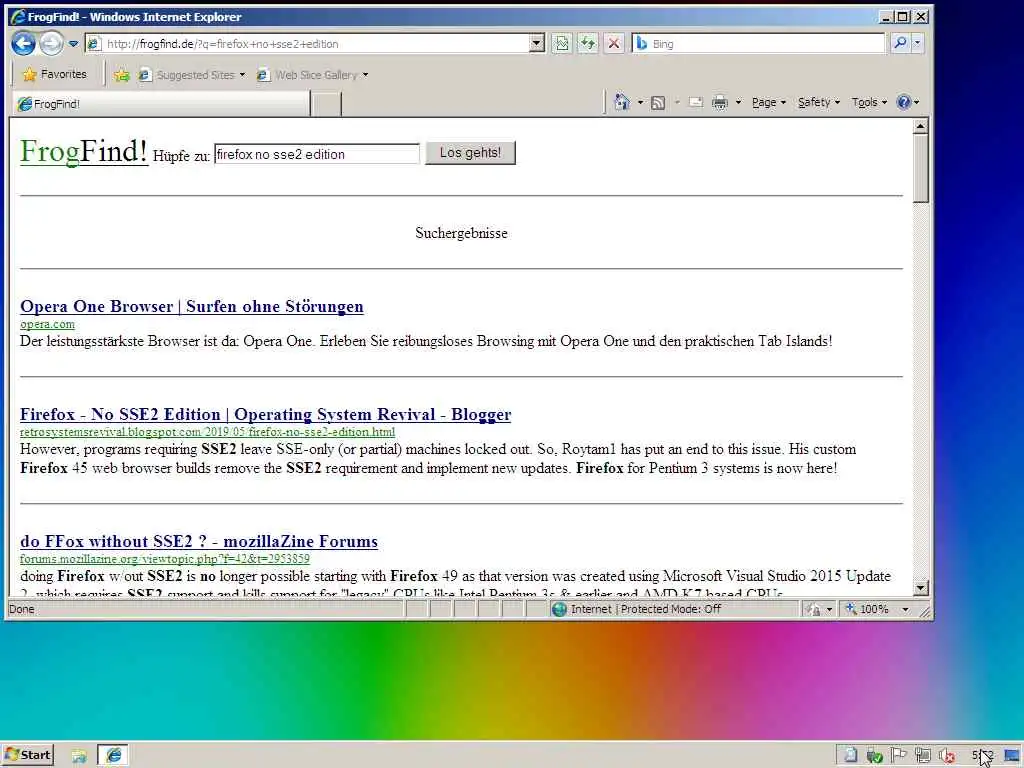
Task: Toggle Compatibility View icon
Action: pos(562,44)
